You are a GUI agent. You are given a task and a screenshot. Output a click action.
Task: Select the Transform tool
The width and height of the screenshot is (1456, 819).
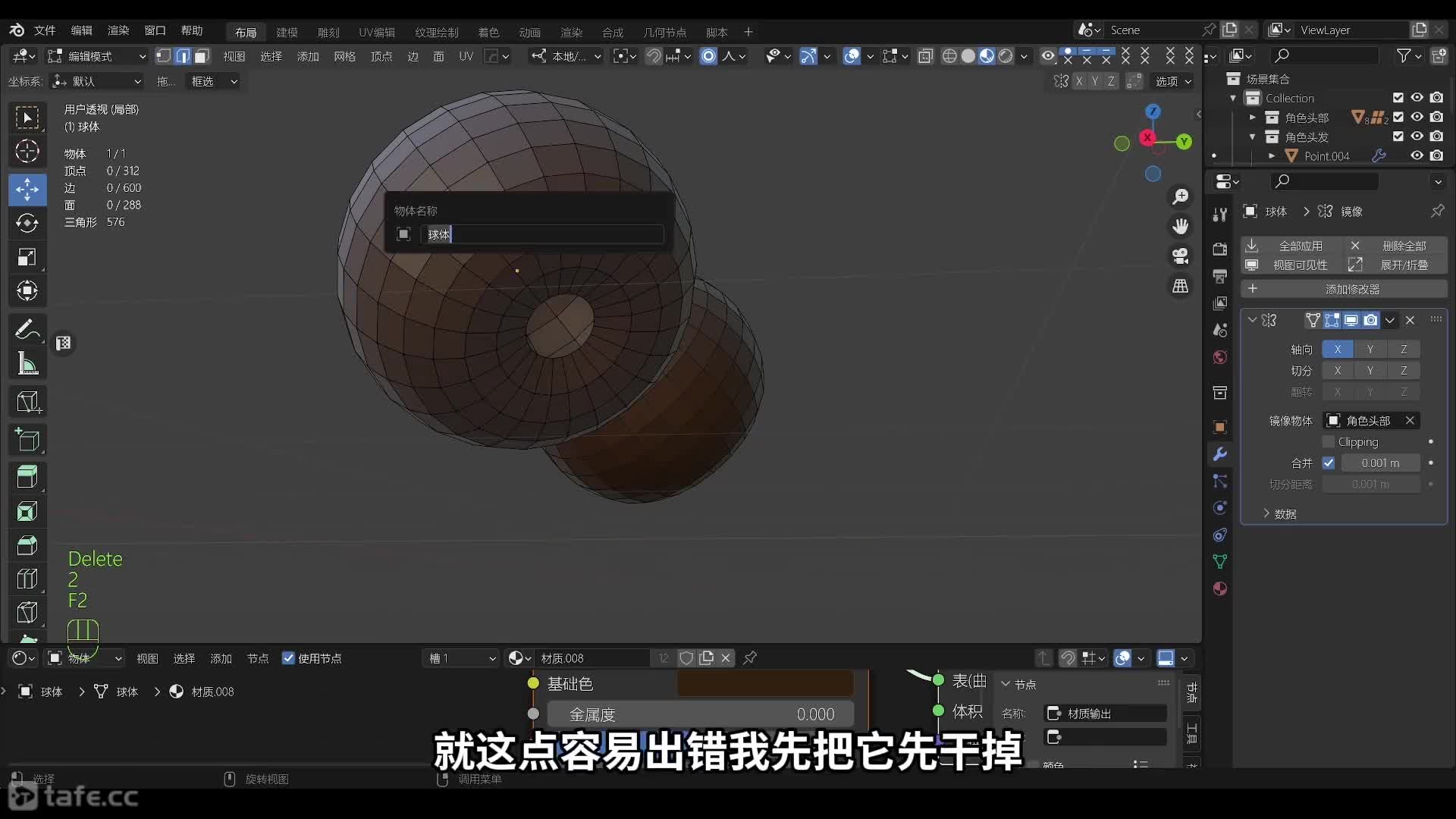point(27,290)
